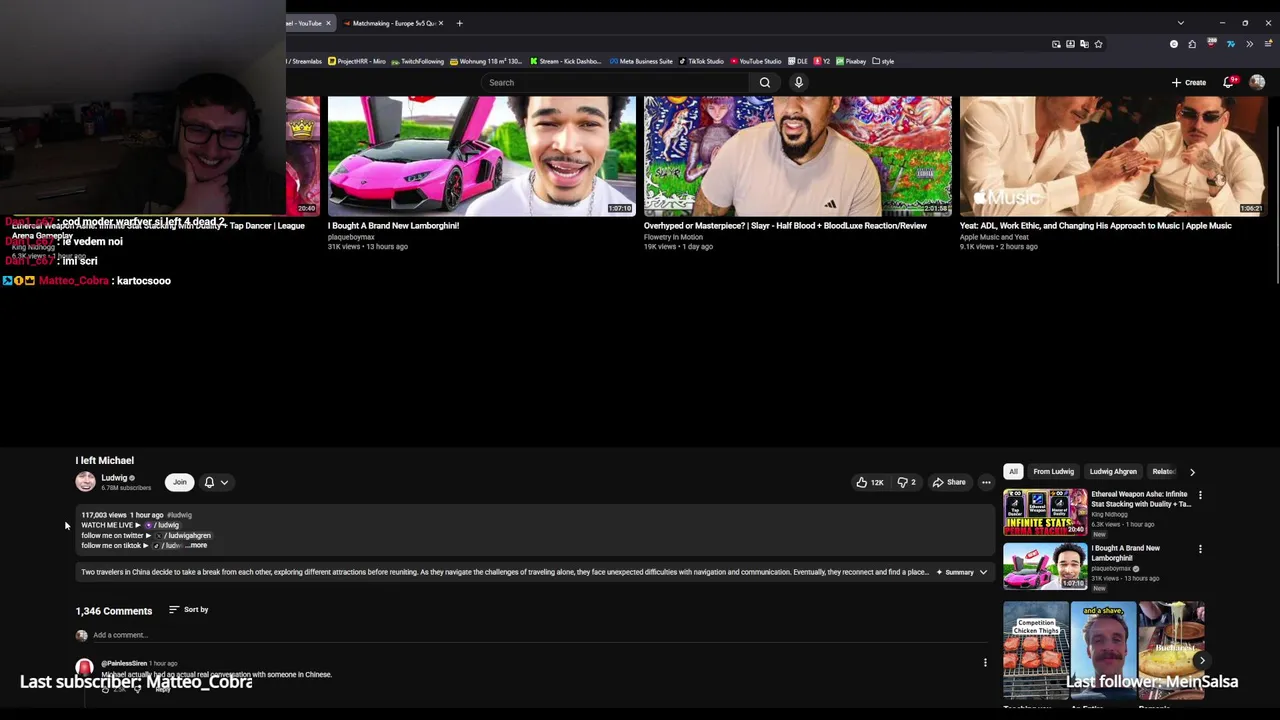Open the YouTube notifications bell
This screenshot has height=720, width=1280.
(x=1229, y=82)
